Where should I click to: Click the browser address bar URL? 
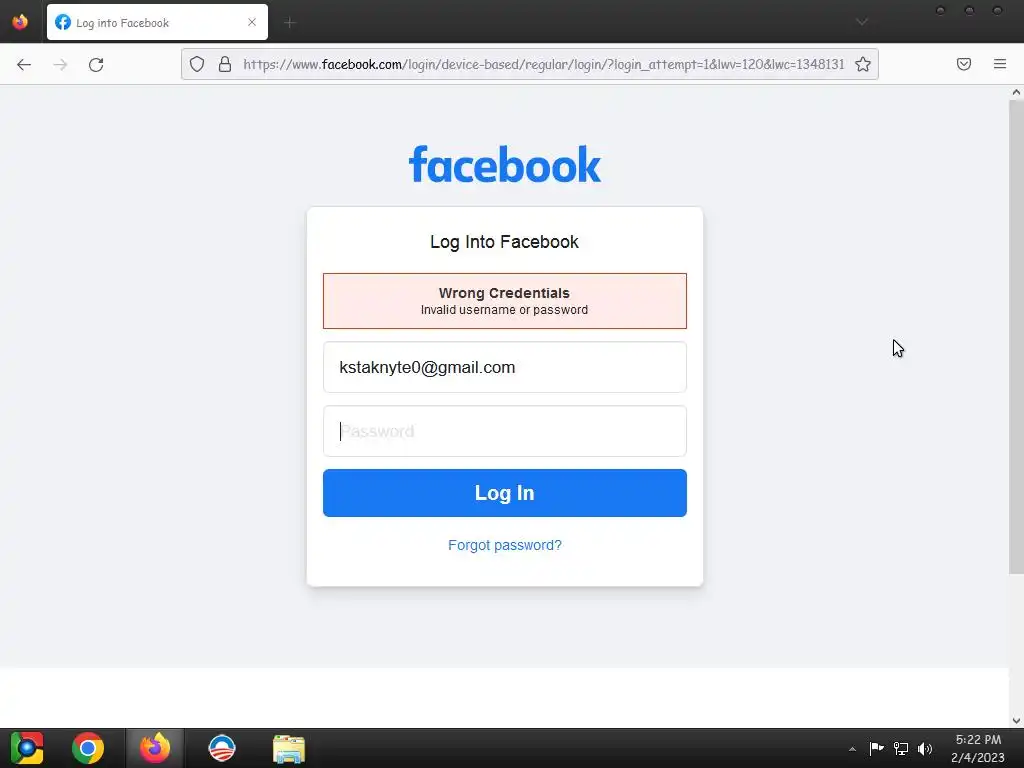pyautogui.click(x=543, y=64)
